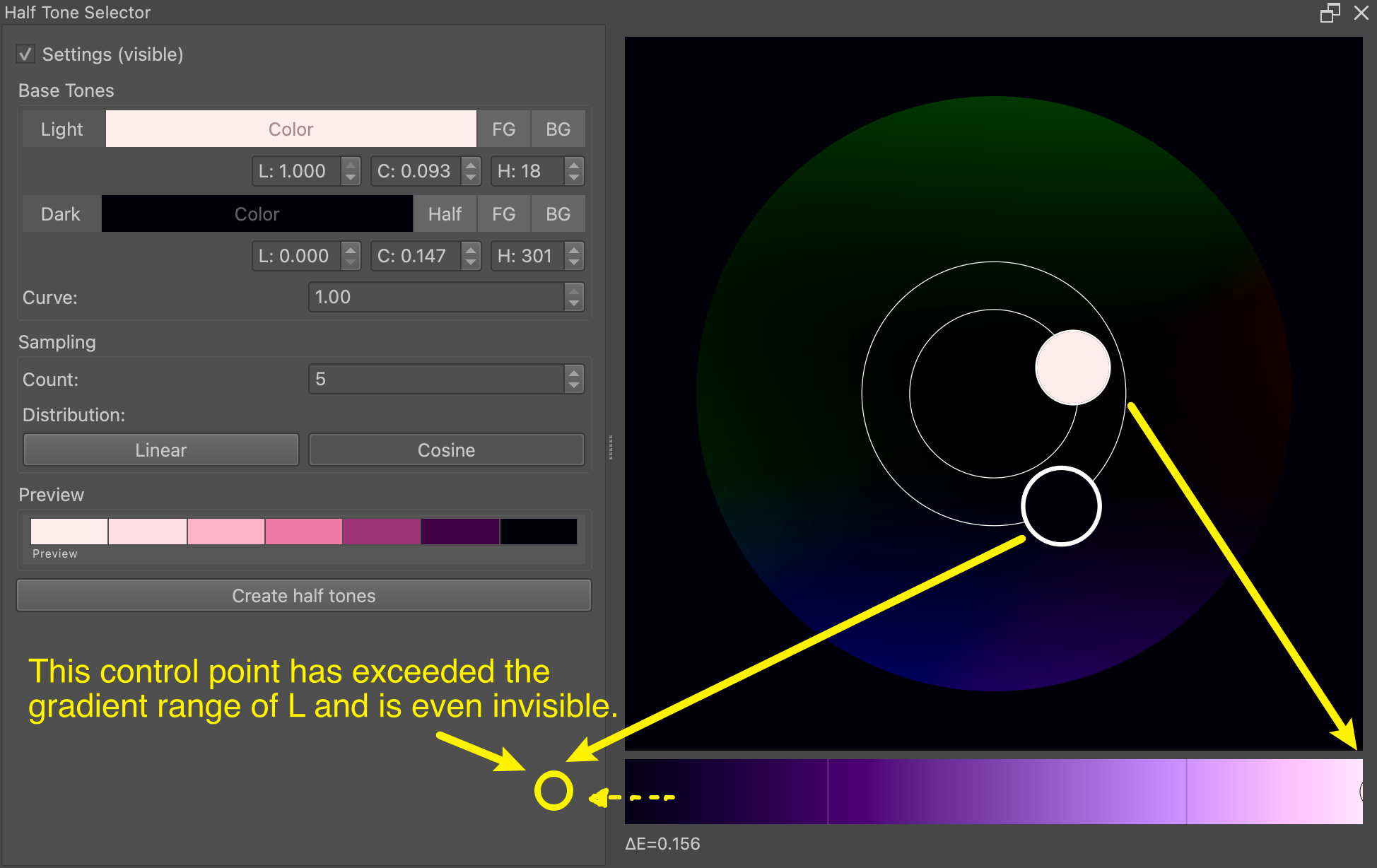The image size is (1377, 868).
Task: Close the Half Tone Selector docker
Action: coord(1361,13)
